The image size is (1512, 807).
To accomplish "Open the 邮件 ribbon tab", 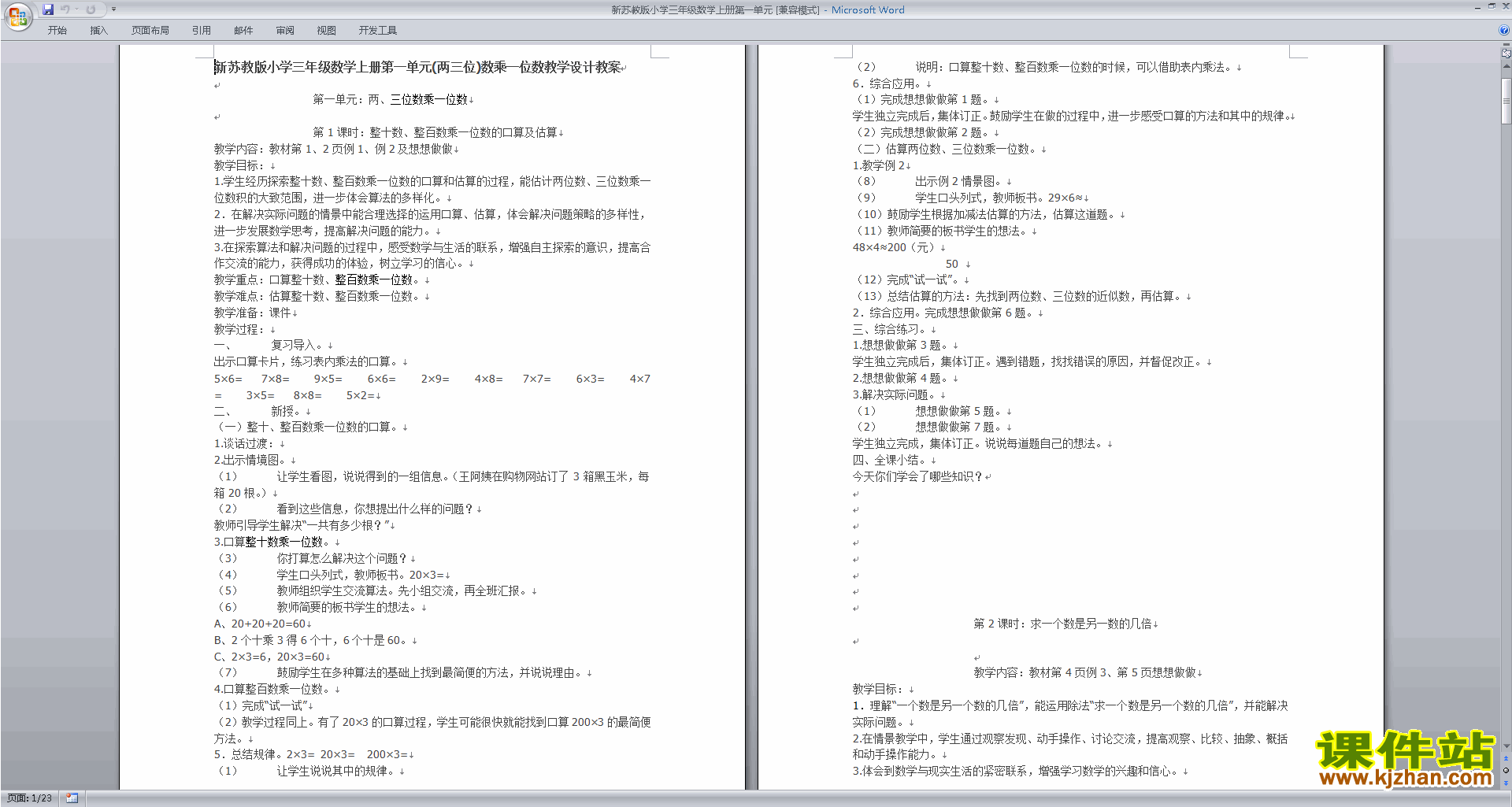I will [x=243, y=31].
